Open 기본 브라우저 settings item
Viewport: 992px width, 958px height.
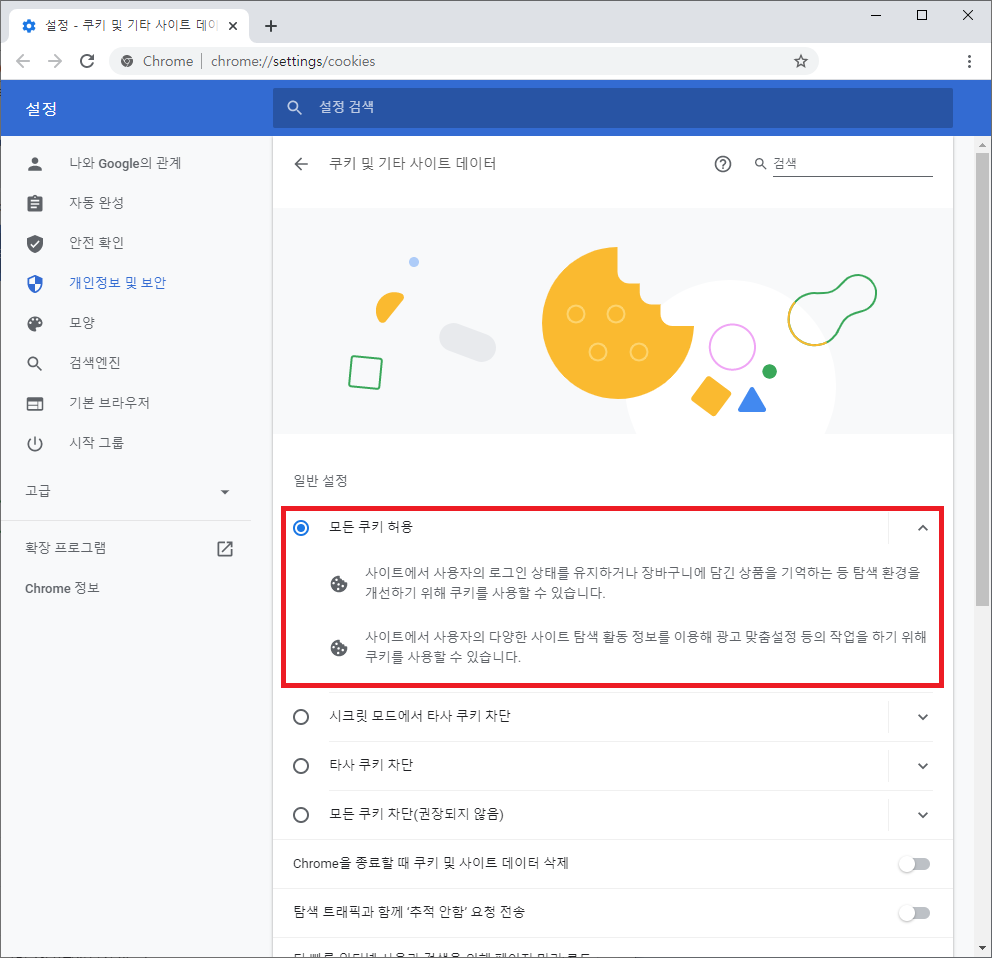tap(109, 402)
